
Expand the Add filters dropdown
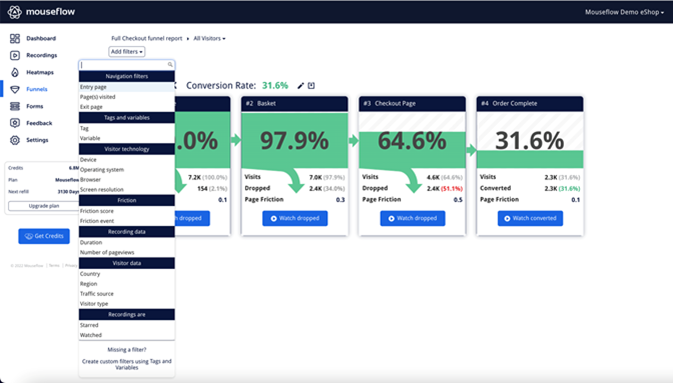(127, 52)
